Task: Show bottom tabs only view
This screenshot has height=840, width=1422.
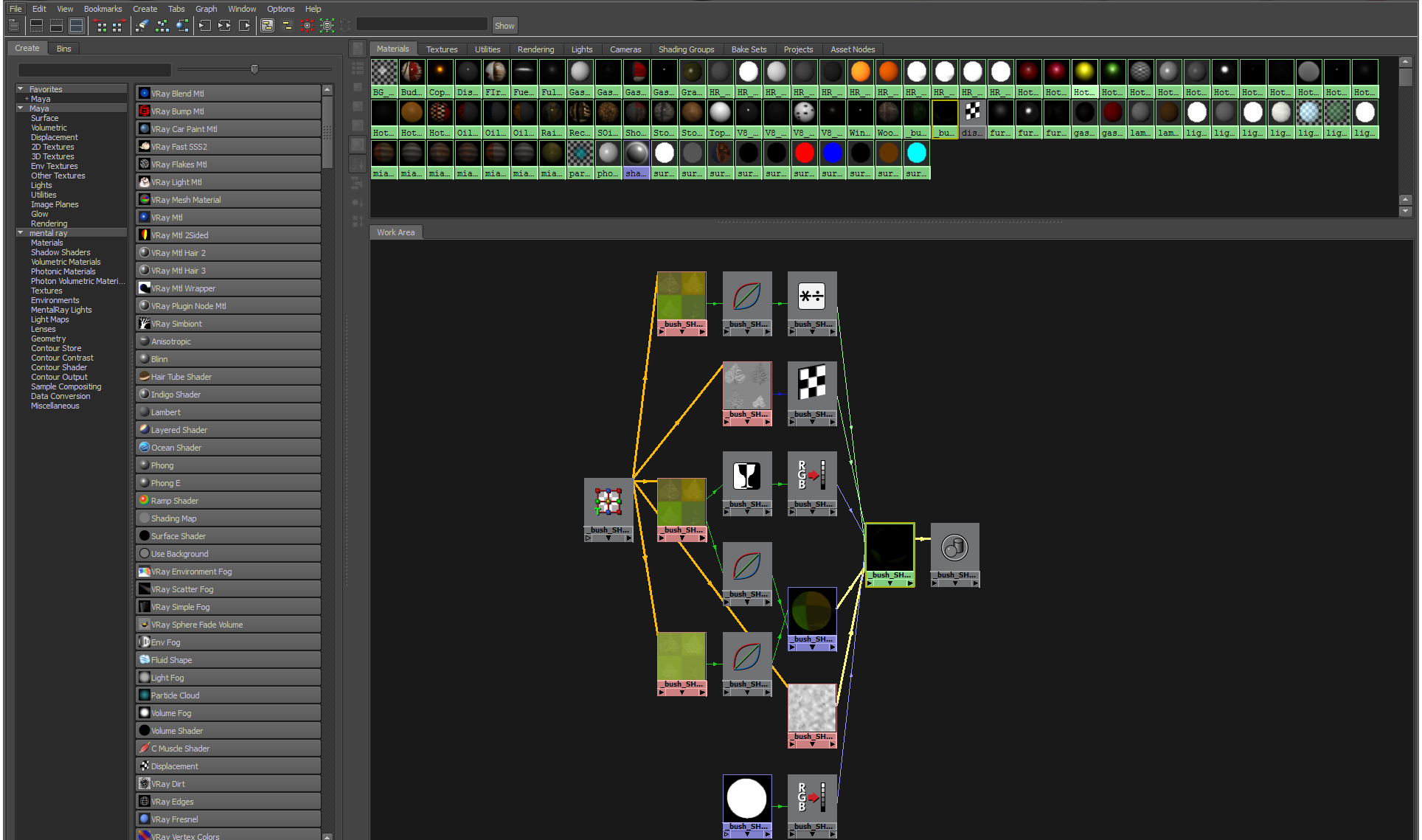Action: click(56, 26)
